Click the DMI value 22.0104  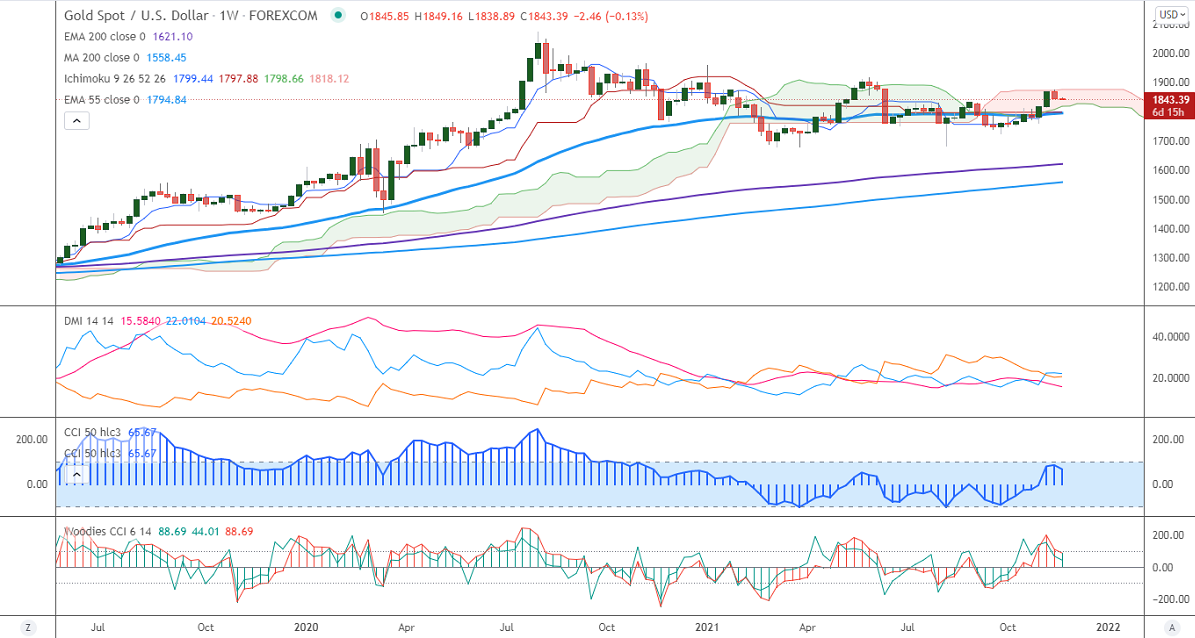click(186, 321)
